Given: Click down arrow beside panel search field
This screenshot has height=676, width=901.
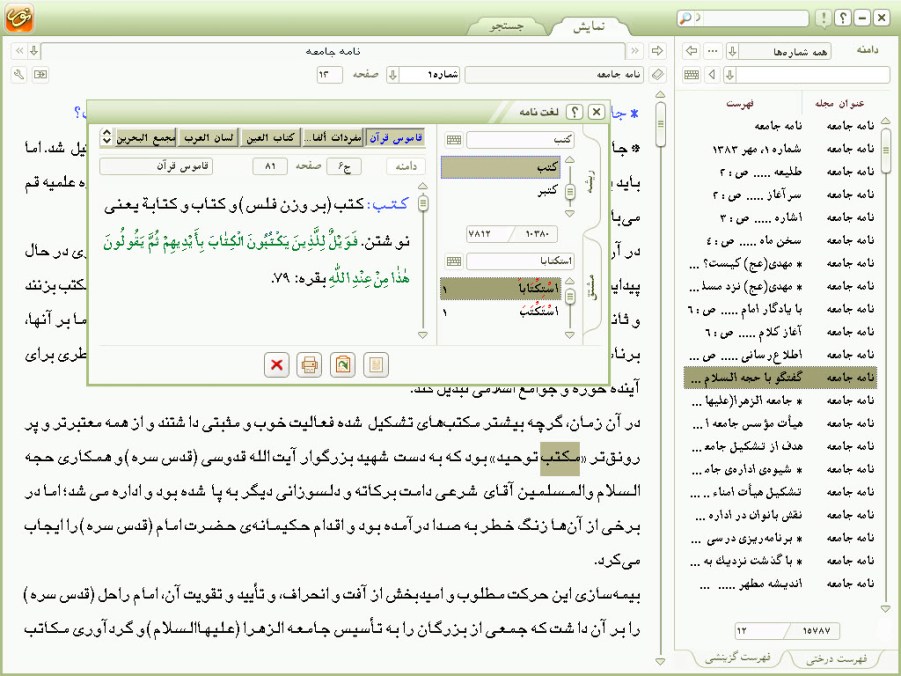Looking at the screenshot, I should [x=730, y=74].
